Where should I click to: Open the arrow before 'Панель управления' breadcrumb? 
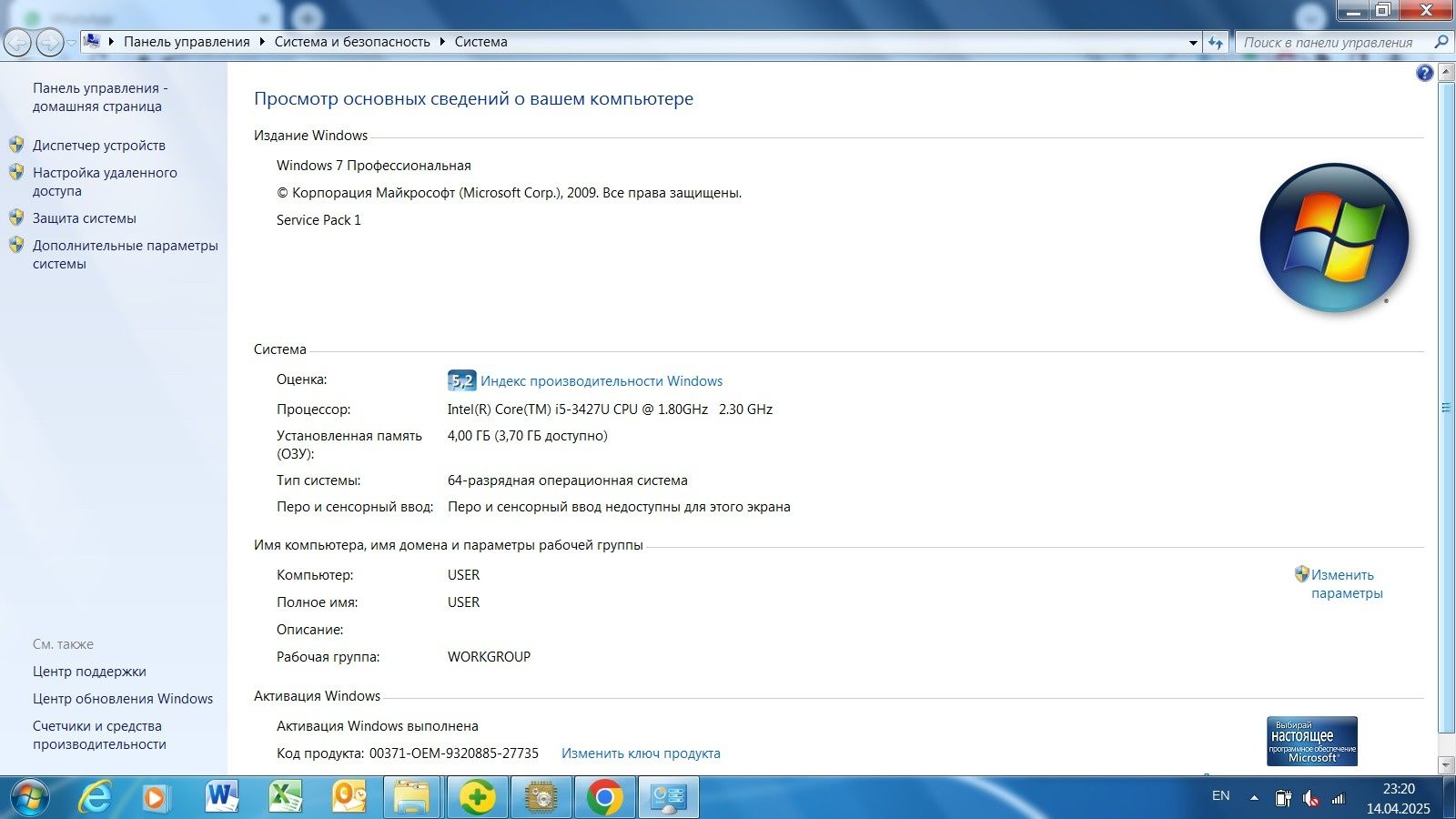tap(112, 42)
